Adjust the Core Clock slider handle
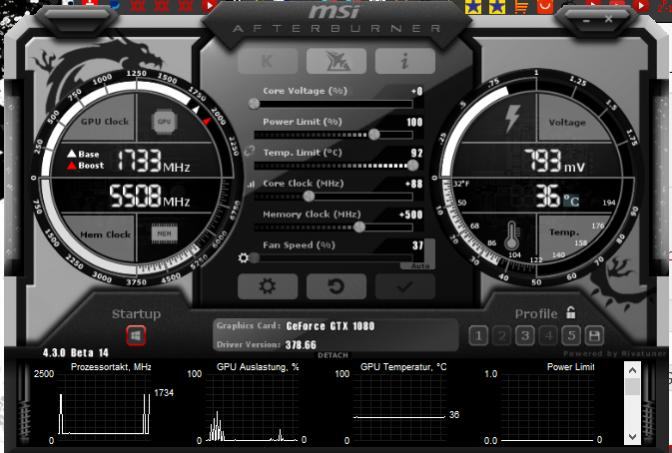The image size is (672, 453). (309, 196)
